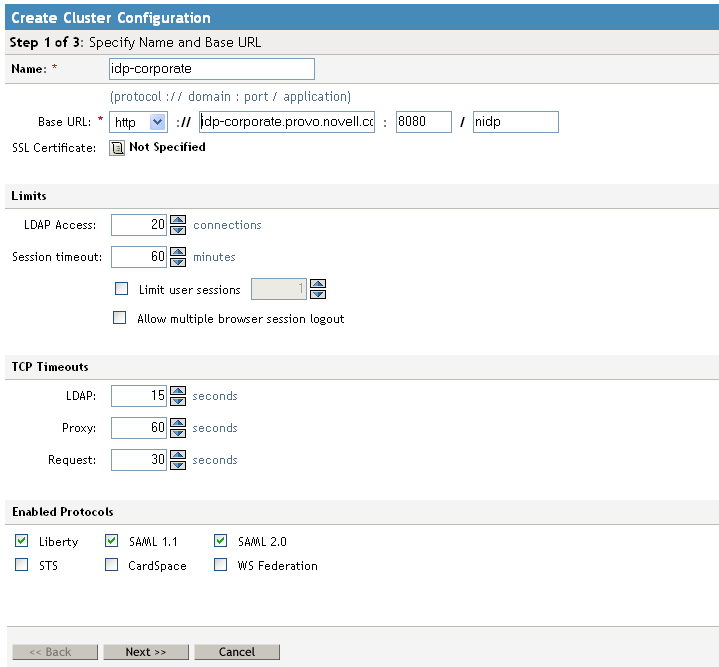This screenshot has height=667, width=719.
Task: Click the Cancel button
Action: (237, 652)
